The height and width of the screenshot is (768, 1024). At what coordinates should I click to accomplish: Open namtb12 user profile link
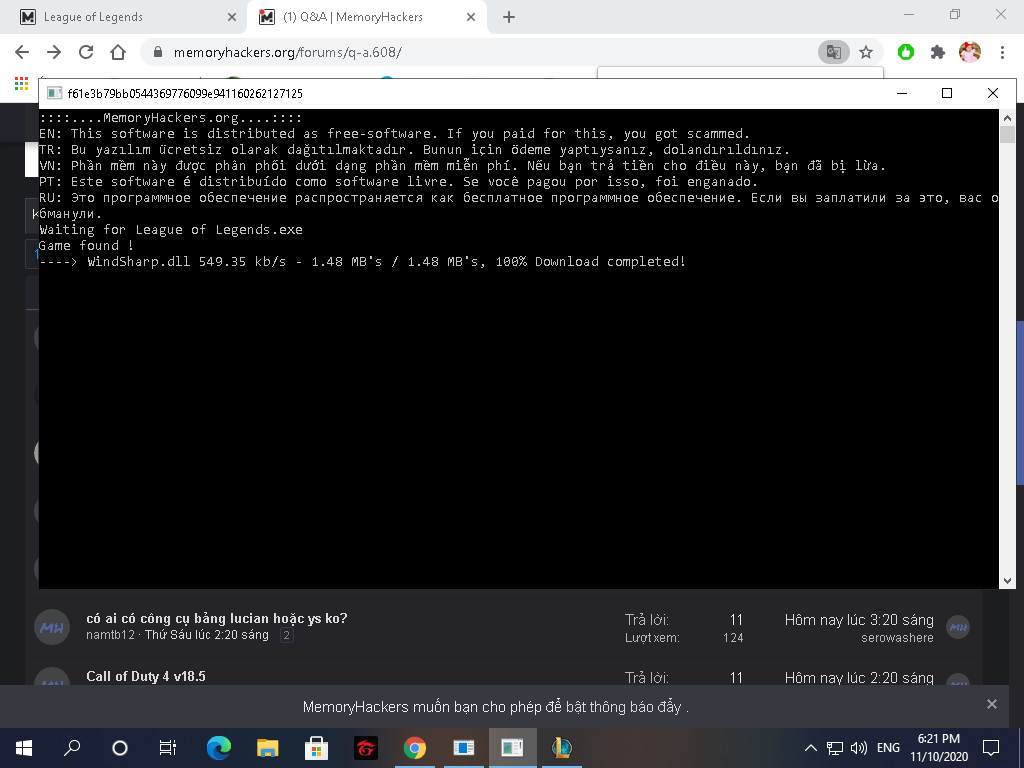110,635
